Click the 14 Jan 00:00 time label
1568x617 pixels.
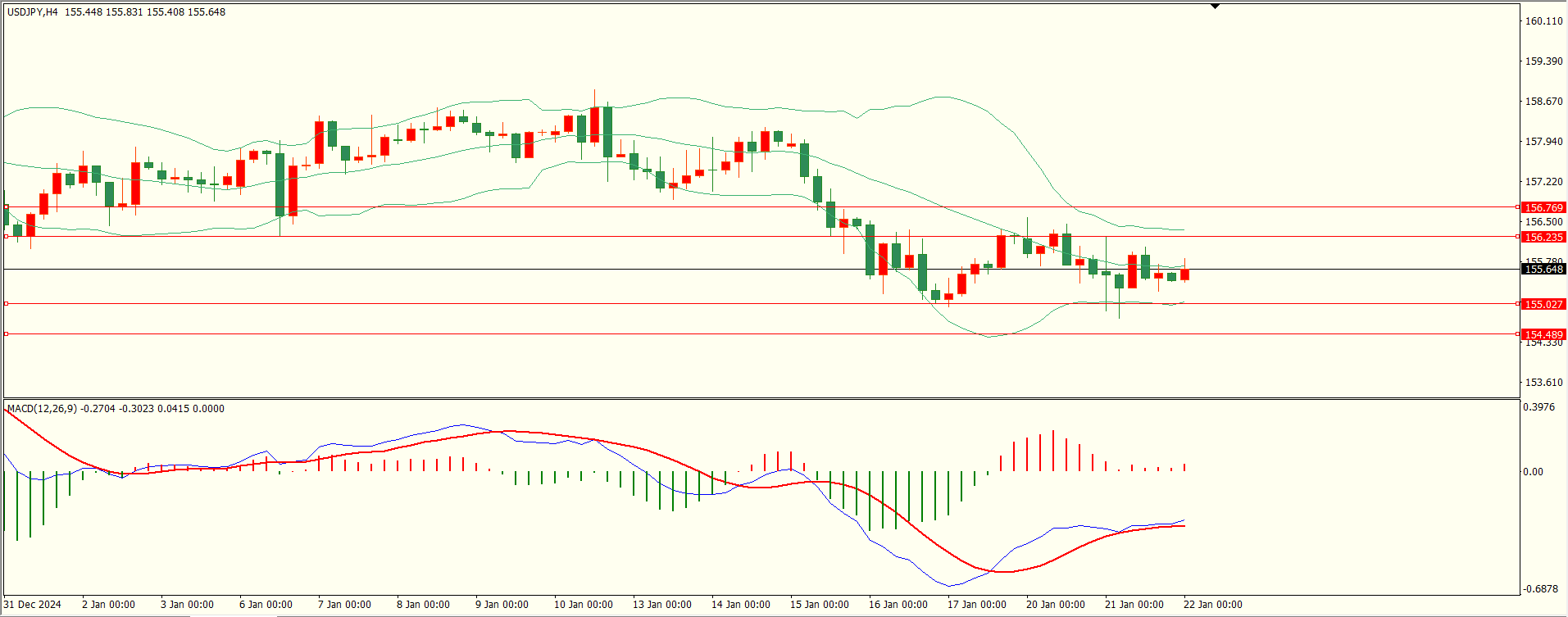[741, 605]
